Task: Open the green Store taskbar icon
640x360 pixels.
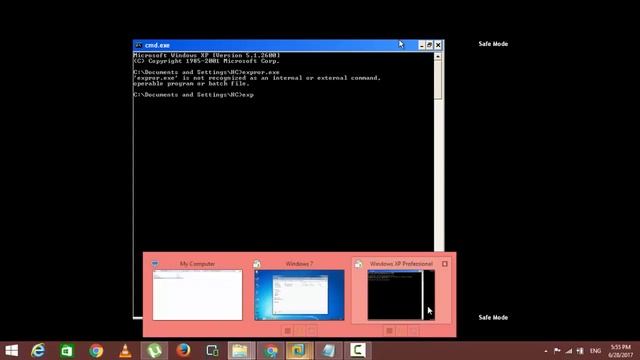Action: point(67,351)
